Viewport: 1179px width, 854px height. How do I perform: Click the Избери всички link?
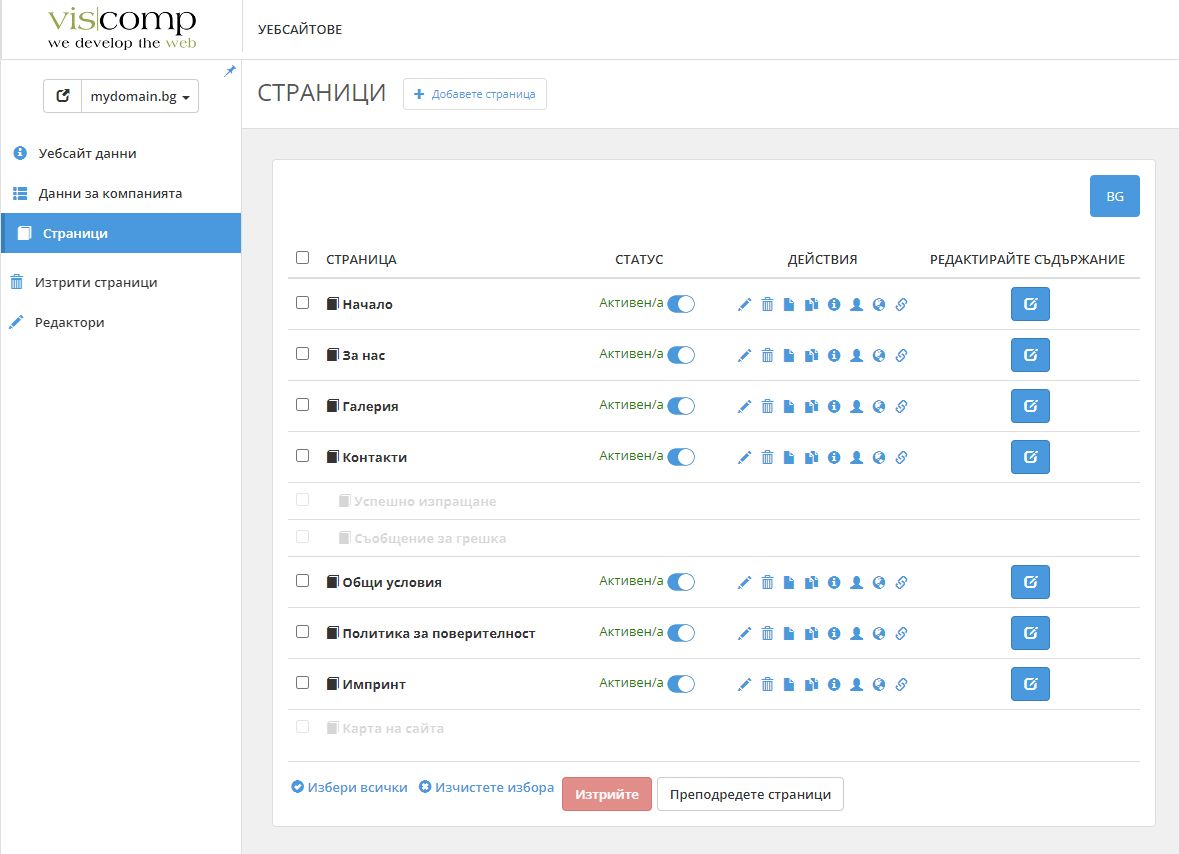tap(349, 788)
